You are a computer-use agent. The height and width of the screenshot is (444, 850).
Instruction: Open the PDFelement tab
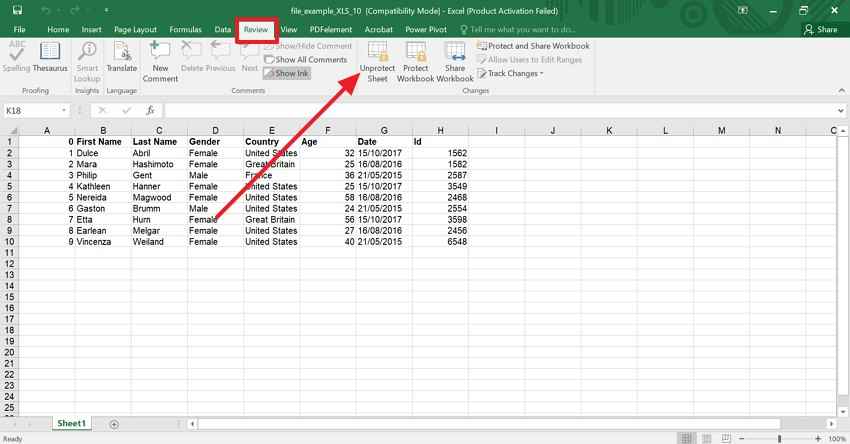[x=331, y=29]
